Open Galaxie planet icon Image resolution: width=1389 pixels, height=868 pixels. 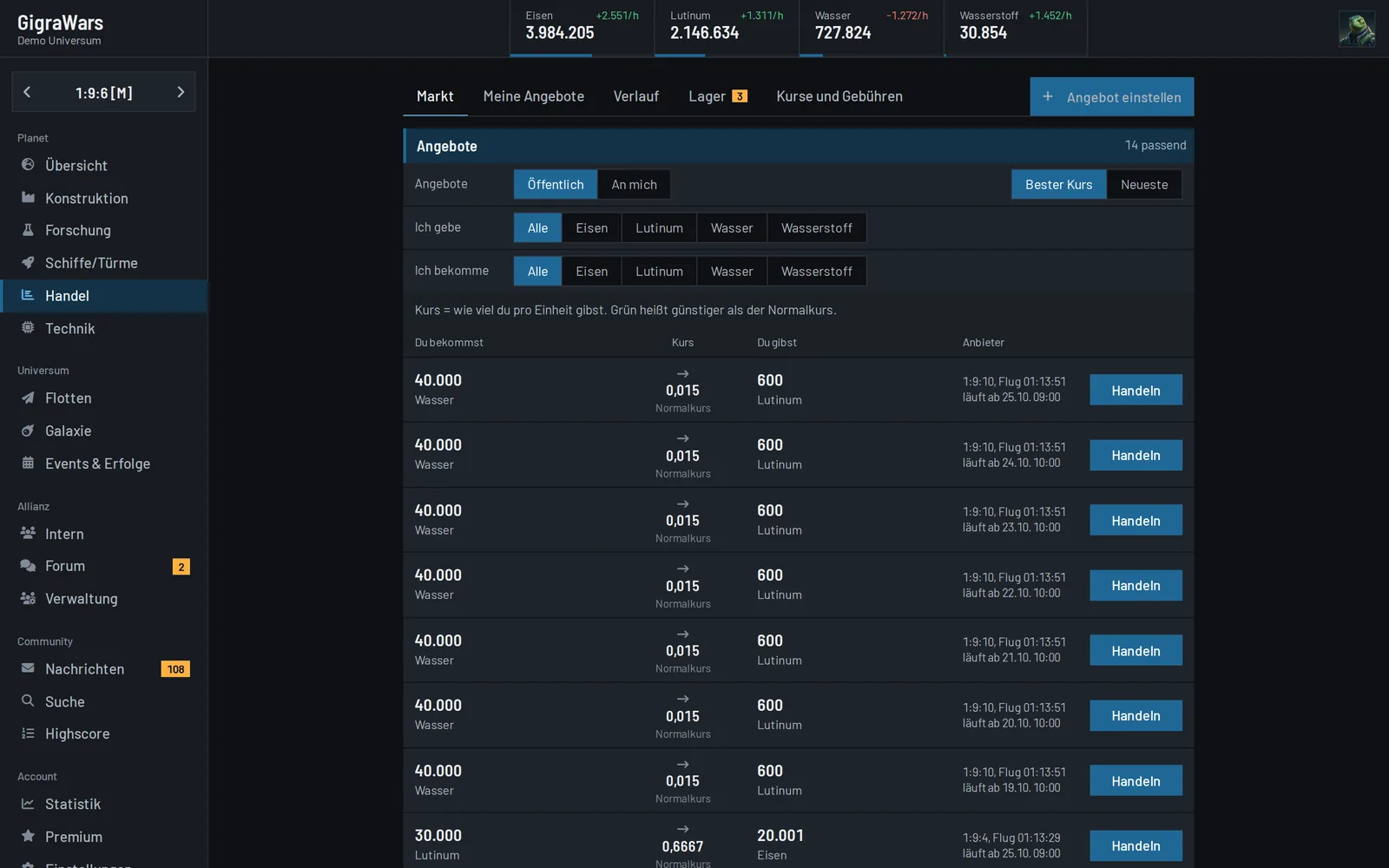point(28,431)
